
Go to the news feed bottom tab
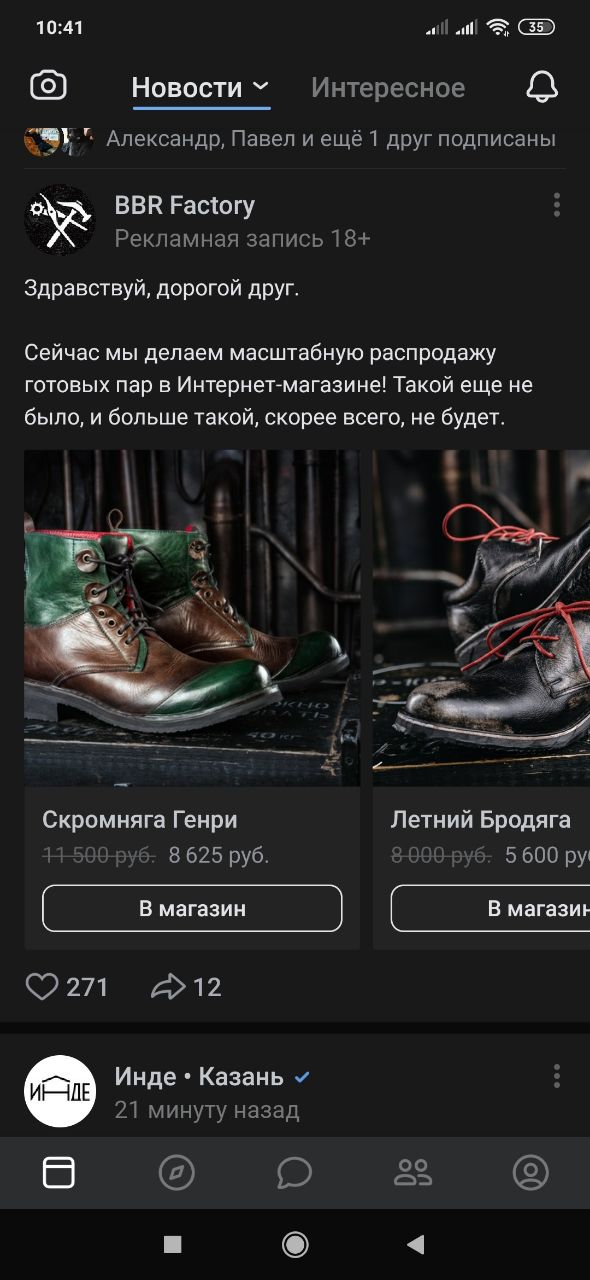click(x=59, y=1172)
